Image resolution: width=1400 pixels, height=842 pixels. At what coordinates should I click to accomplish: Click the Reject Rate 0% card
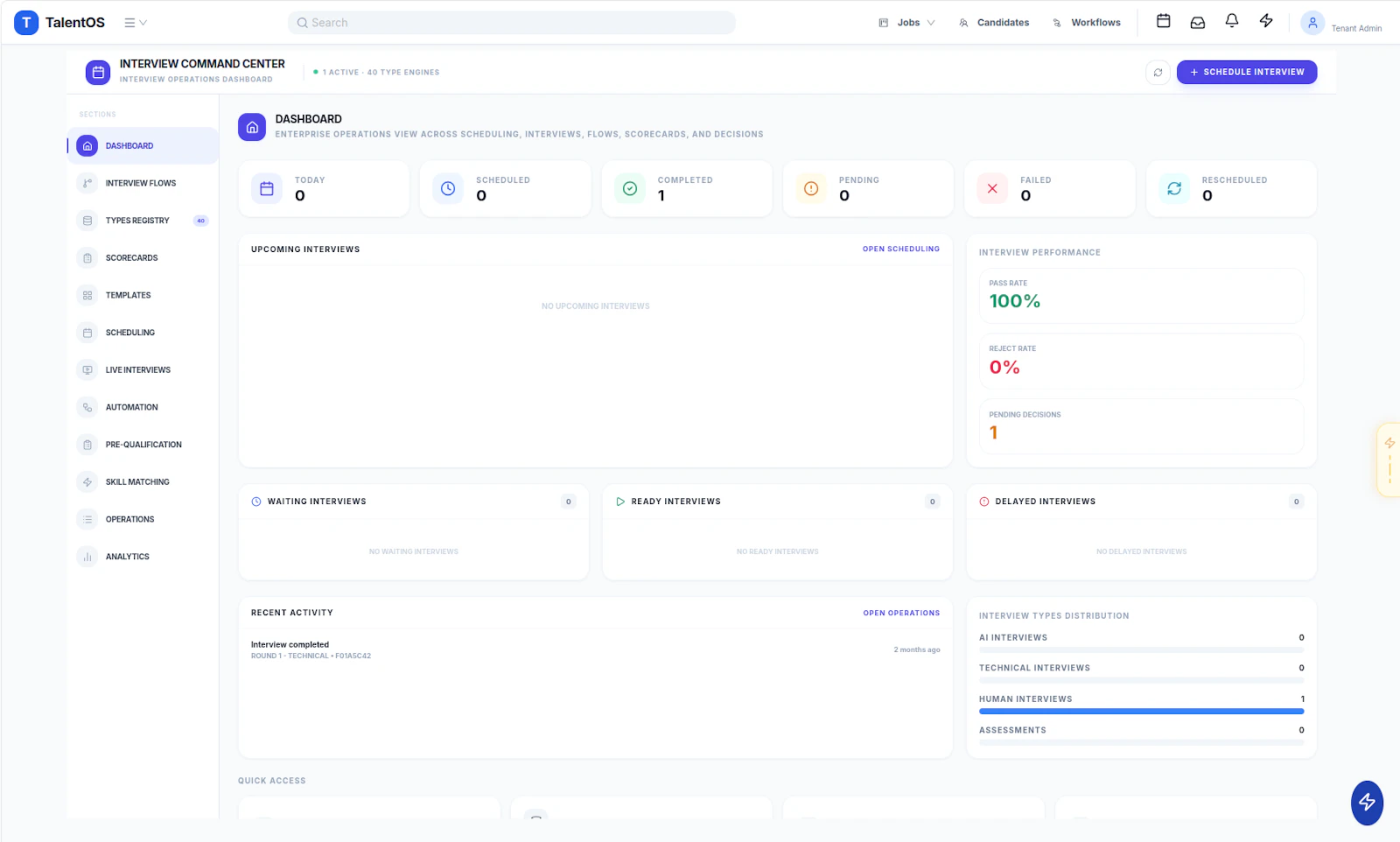coord(1141,361)
